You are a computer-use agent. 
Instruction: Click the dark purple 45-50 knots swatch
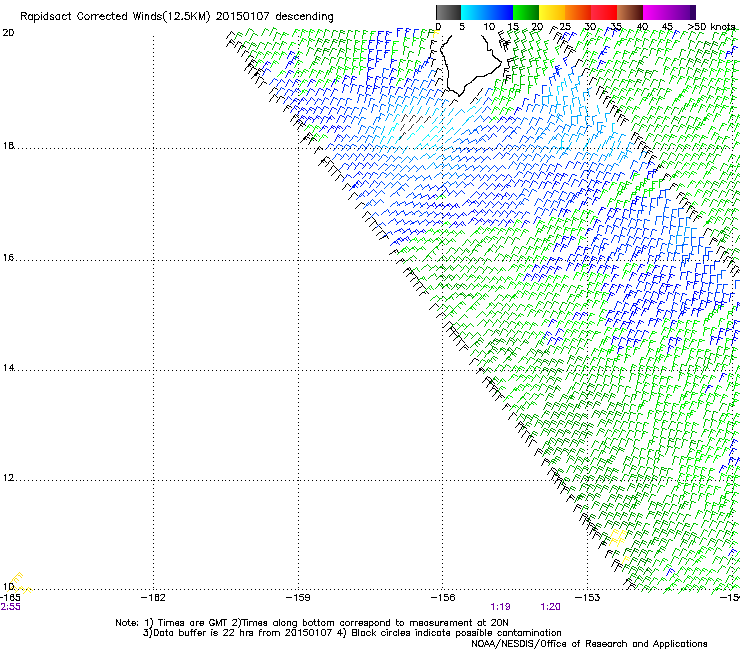tap(682, 12)
